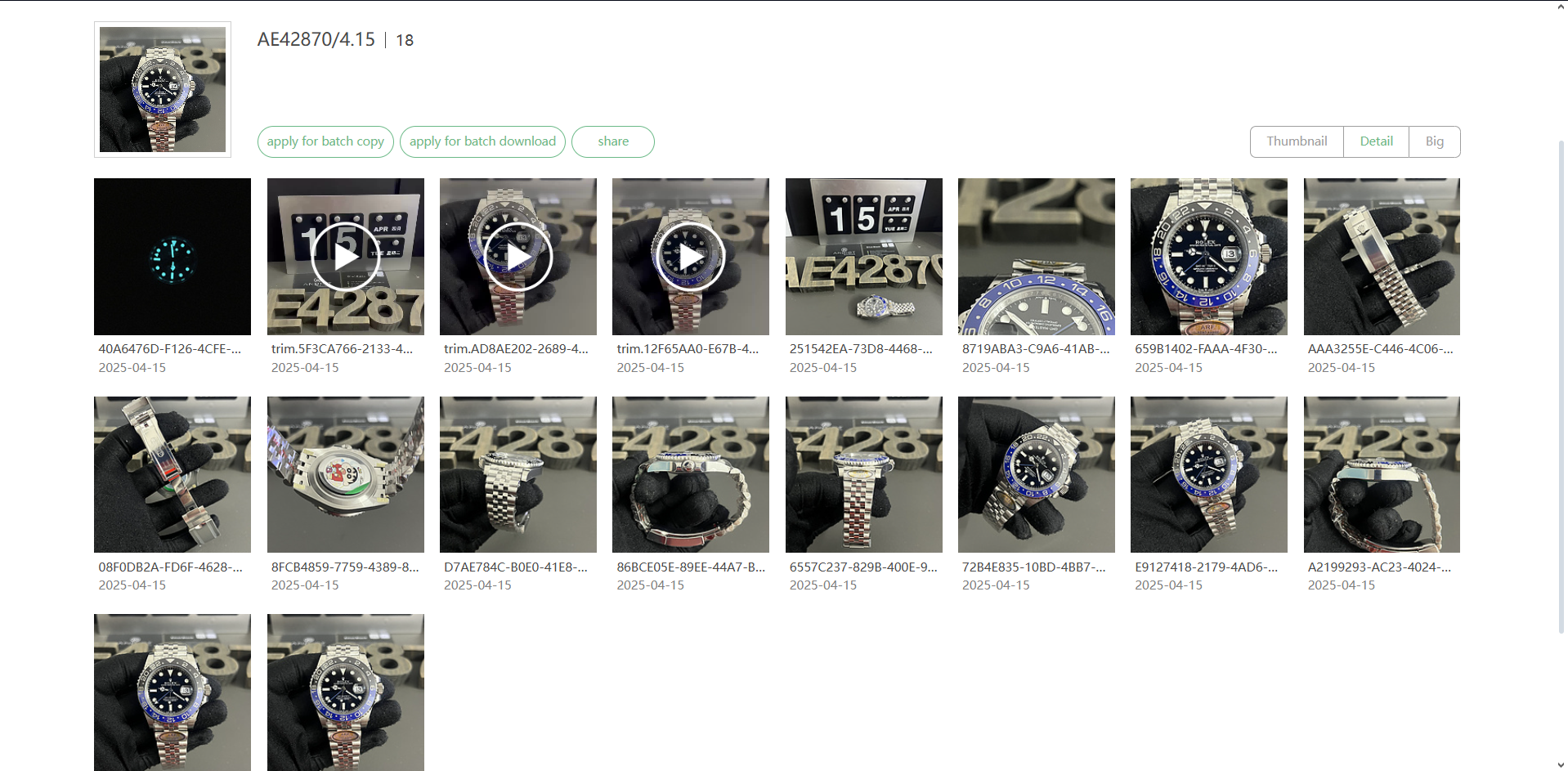Viewport: 1568px width, 771px height.
Task: Click the album title AE42870/4.15
Action: (316, 39)
